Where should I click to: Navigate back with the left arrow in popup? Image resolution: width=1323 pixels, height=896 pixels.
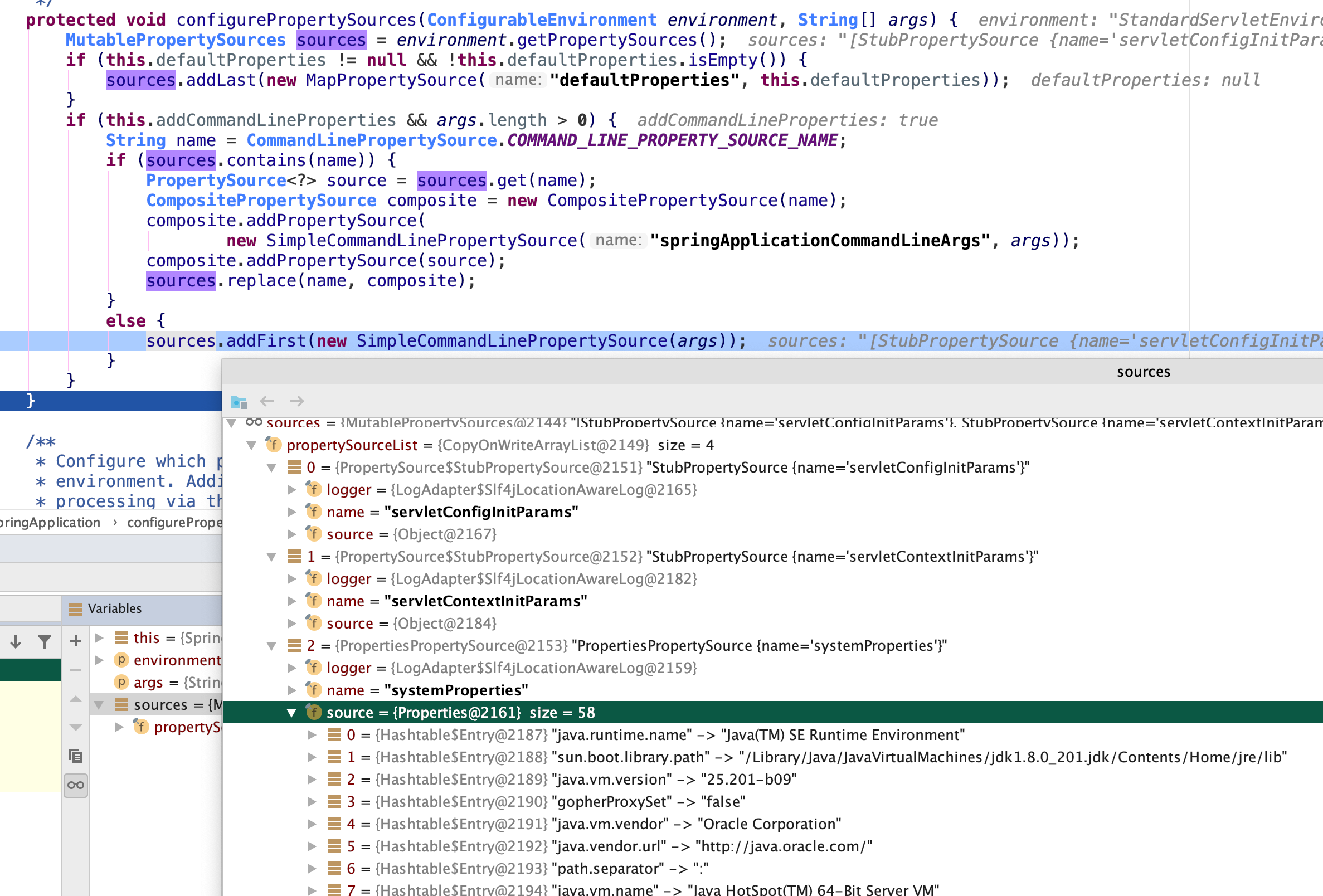(267, 401)
